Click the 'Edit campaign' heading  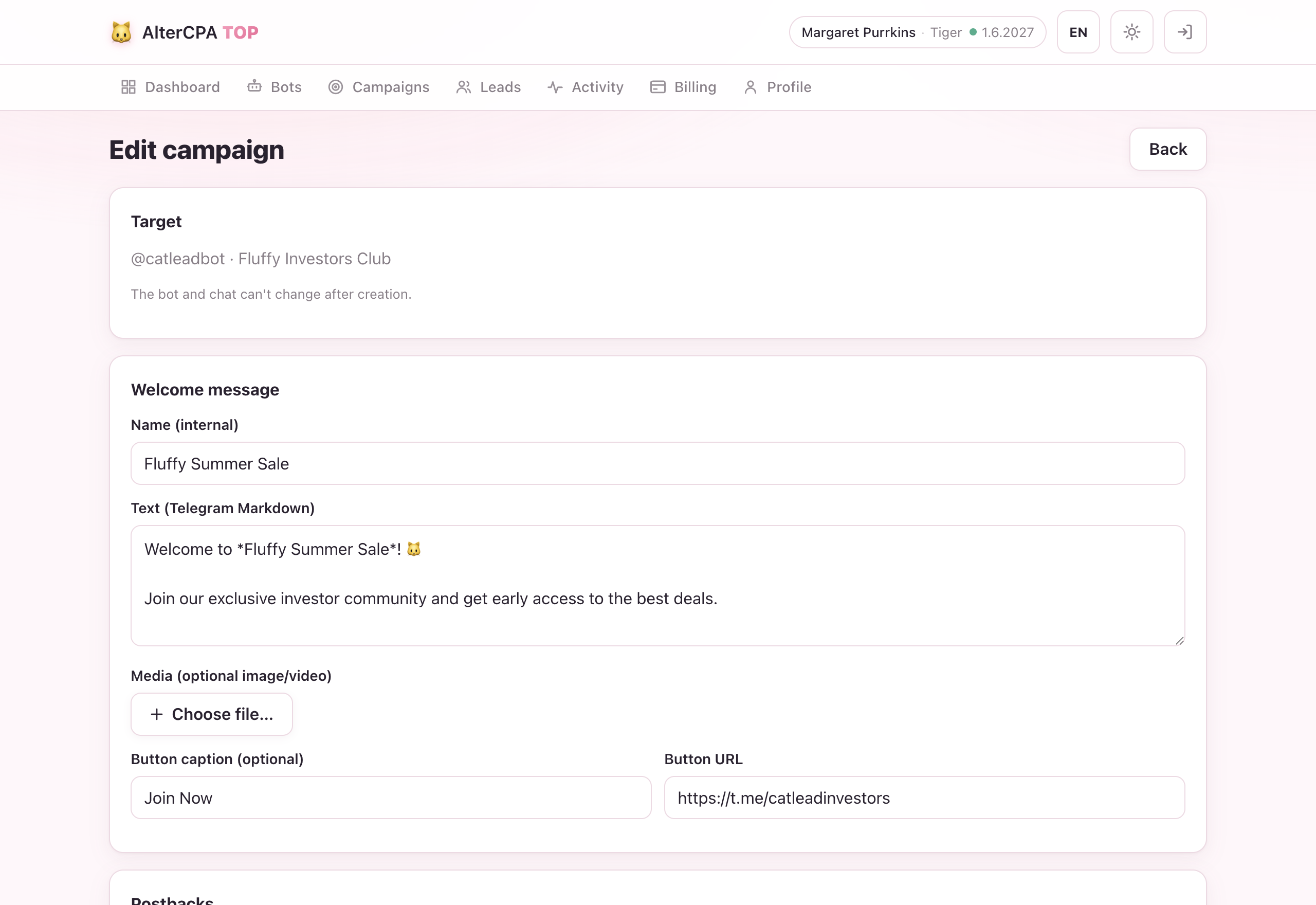[x=197, y=150]
